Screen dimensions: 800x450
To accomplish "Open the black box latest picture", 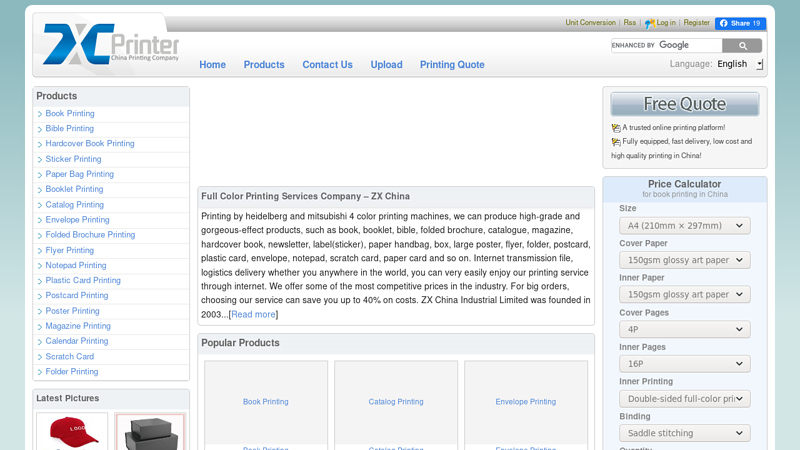I will (x=151, y=432).
